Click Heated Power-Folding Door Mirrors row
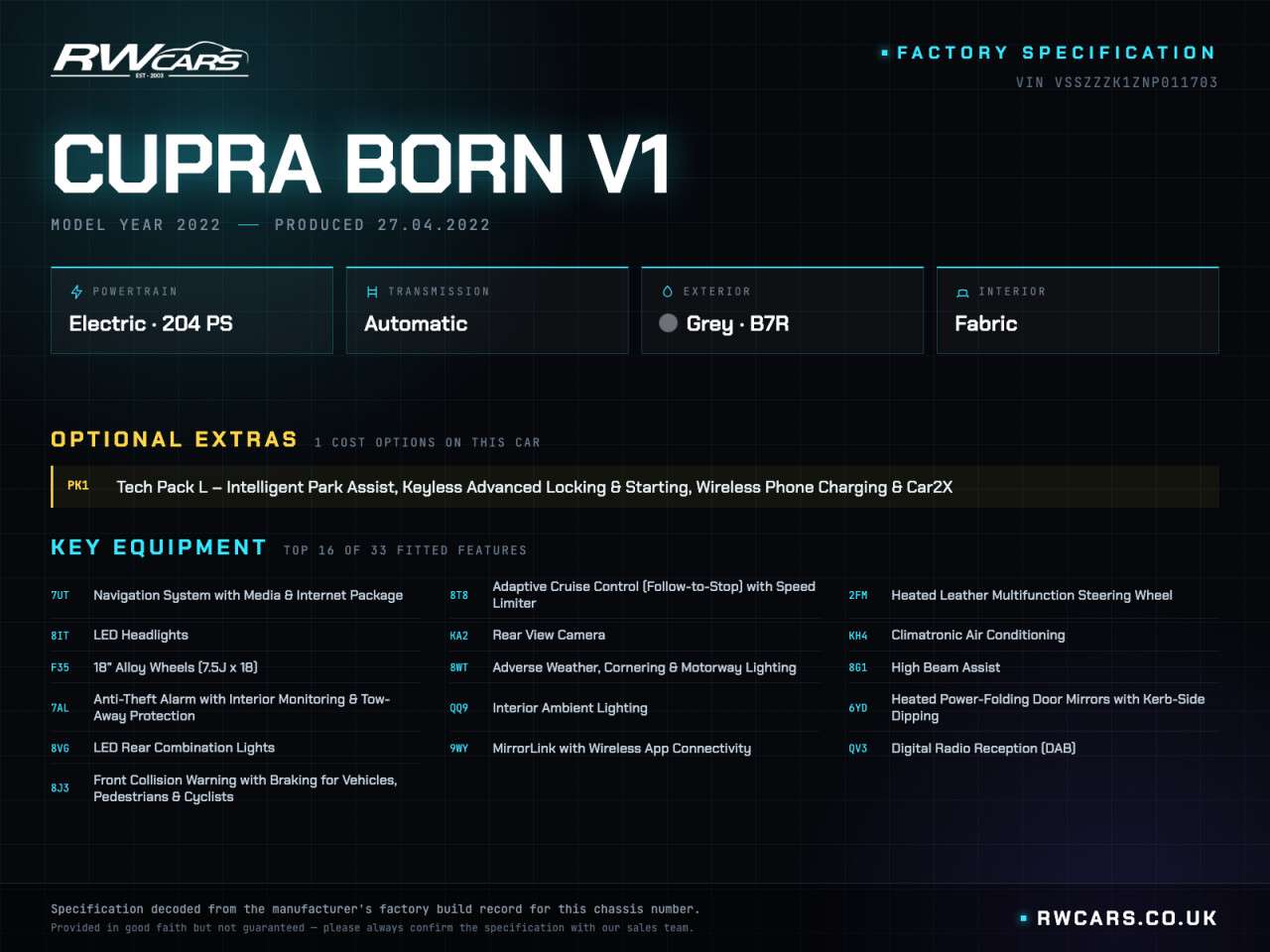 [x=1034, y=708]
